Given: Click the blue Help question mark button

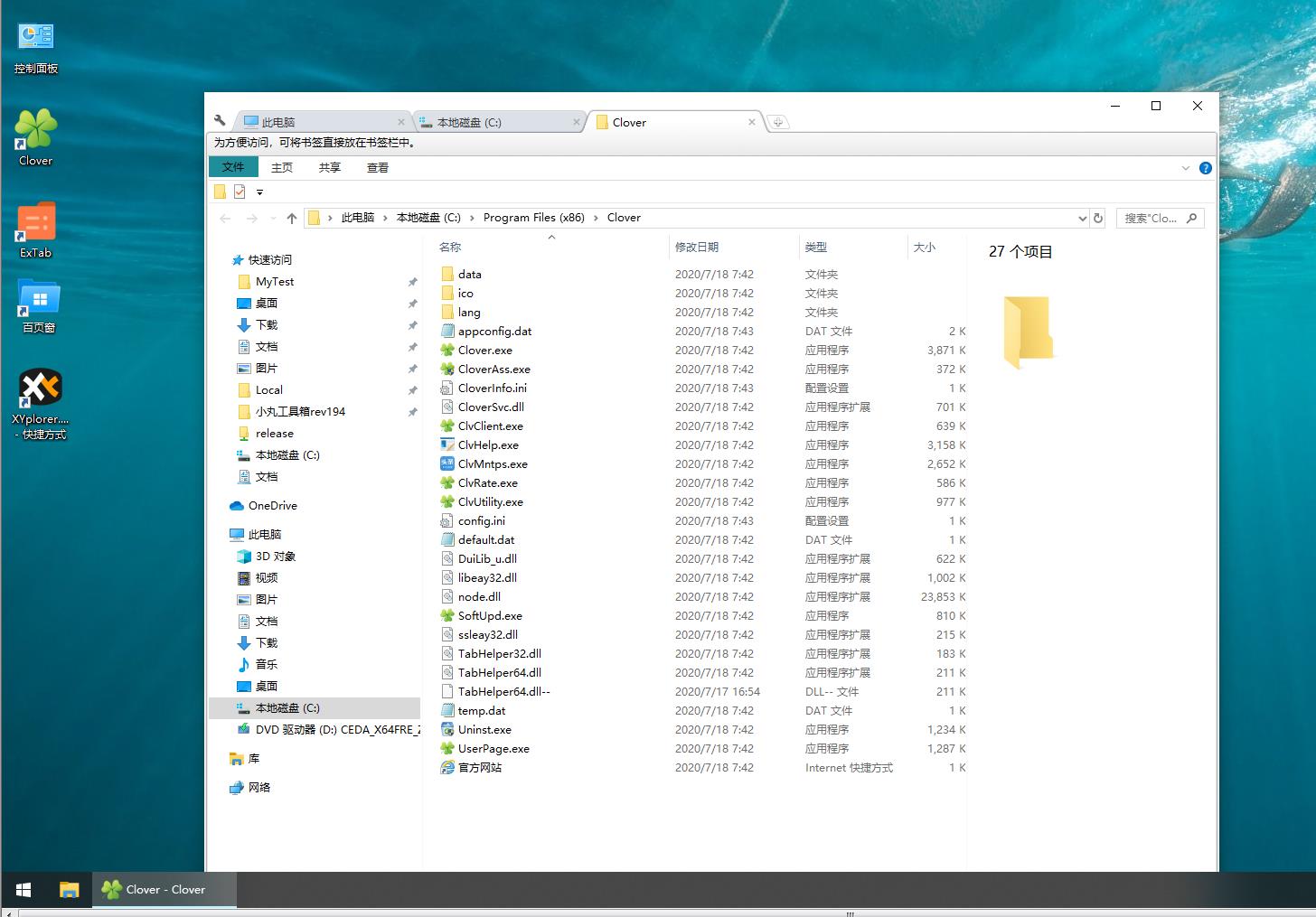Looking at the screenshot, I should point(1205,167).
